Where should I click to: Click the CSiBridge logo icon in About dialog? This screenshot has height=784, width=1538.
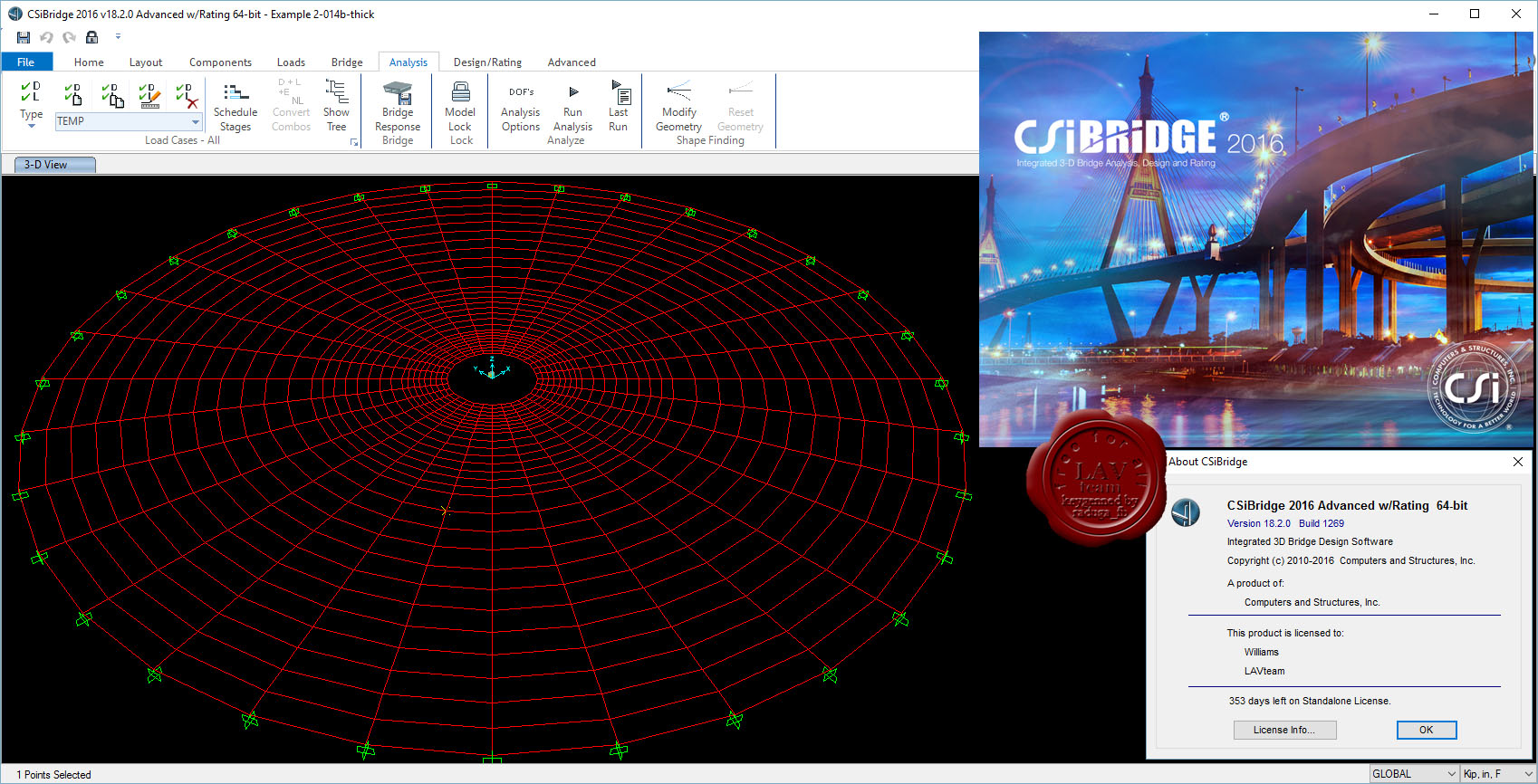tap(1185, 513)
